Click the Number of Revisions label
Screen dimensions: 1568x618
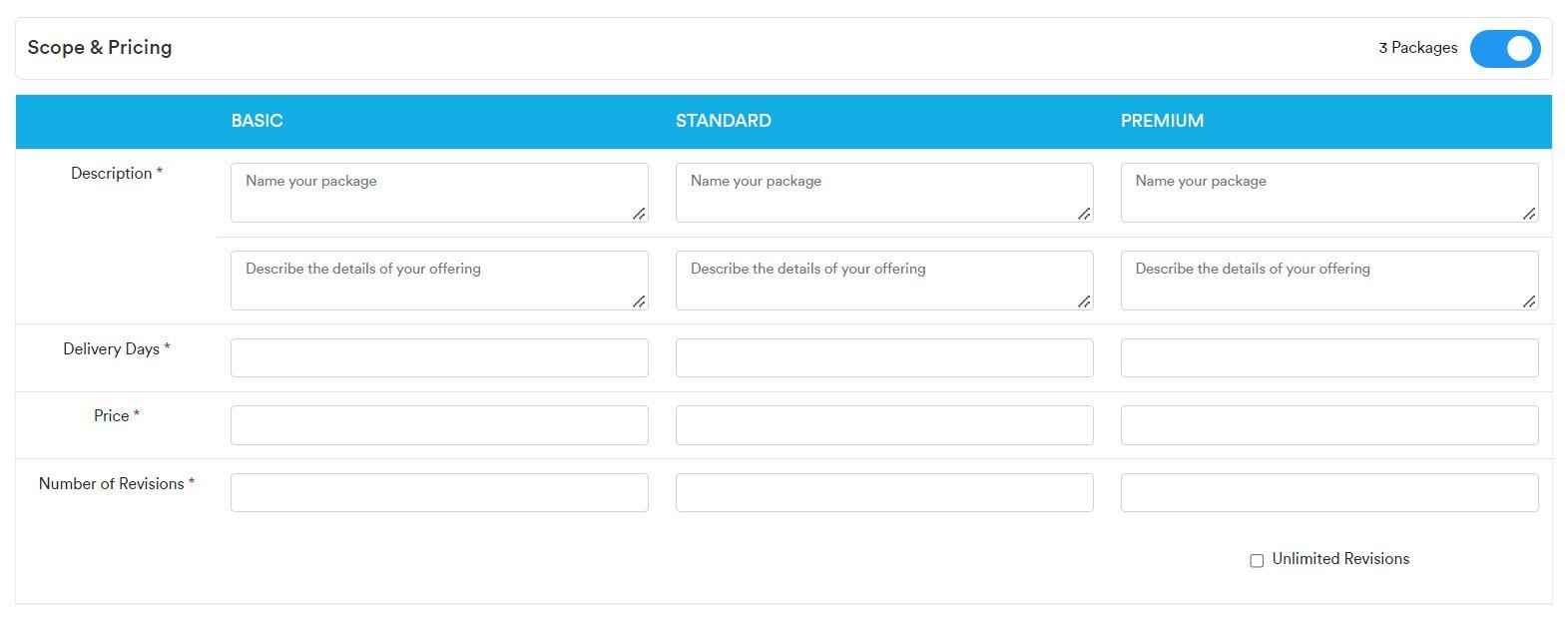(x=117, y=484)
